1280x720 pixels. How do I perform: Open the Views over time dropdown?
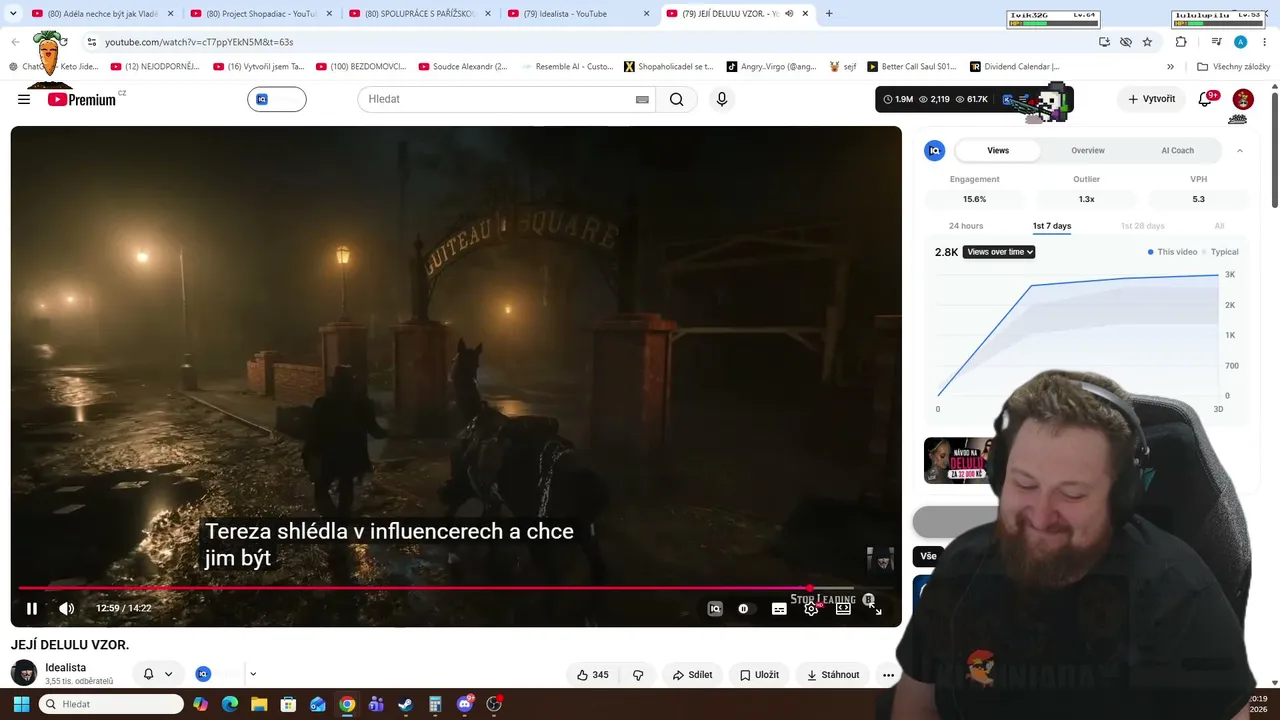(999, 252)
